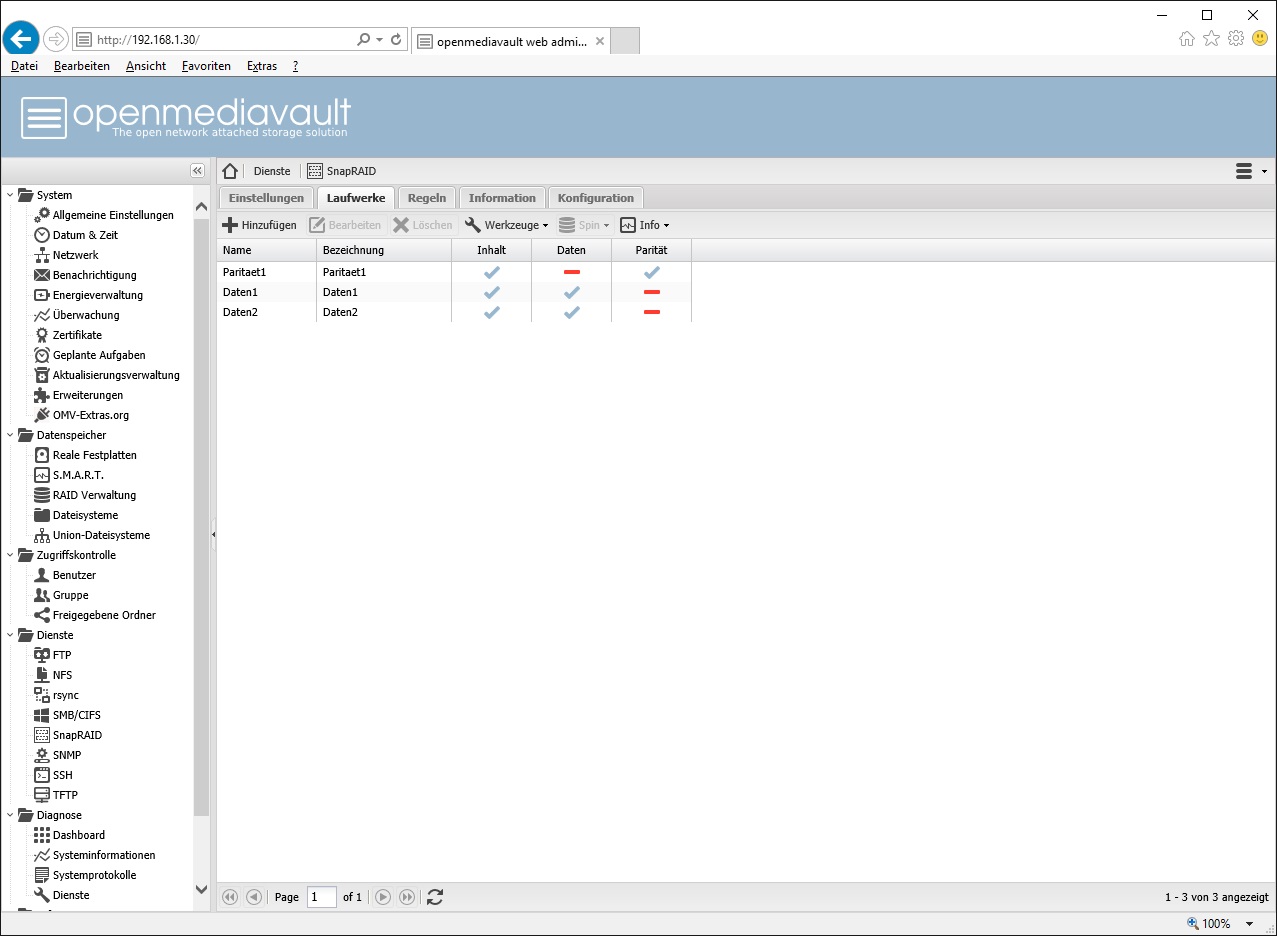Click the Dienste breadcrumb link
The image size is (1277, 936).
(x=272, y=171)
